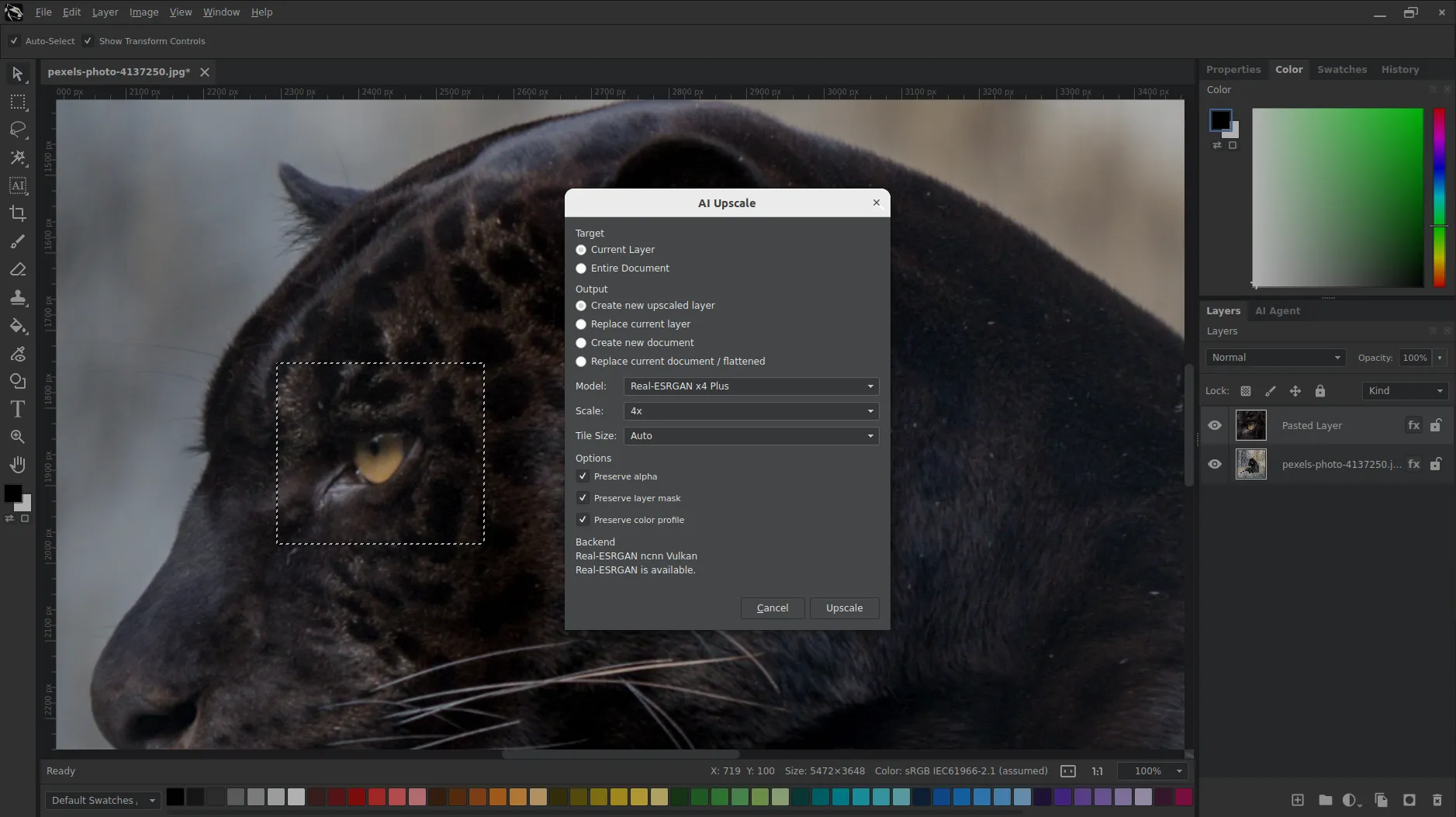Click the Pasted Layer thumbnail
This screenshot has width=1456, height=817.
click(1250, 425)
